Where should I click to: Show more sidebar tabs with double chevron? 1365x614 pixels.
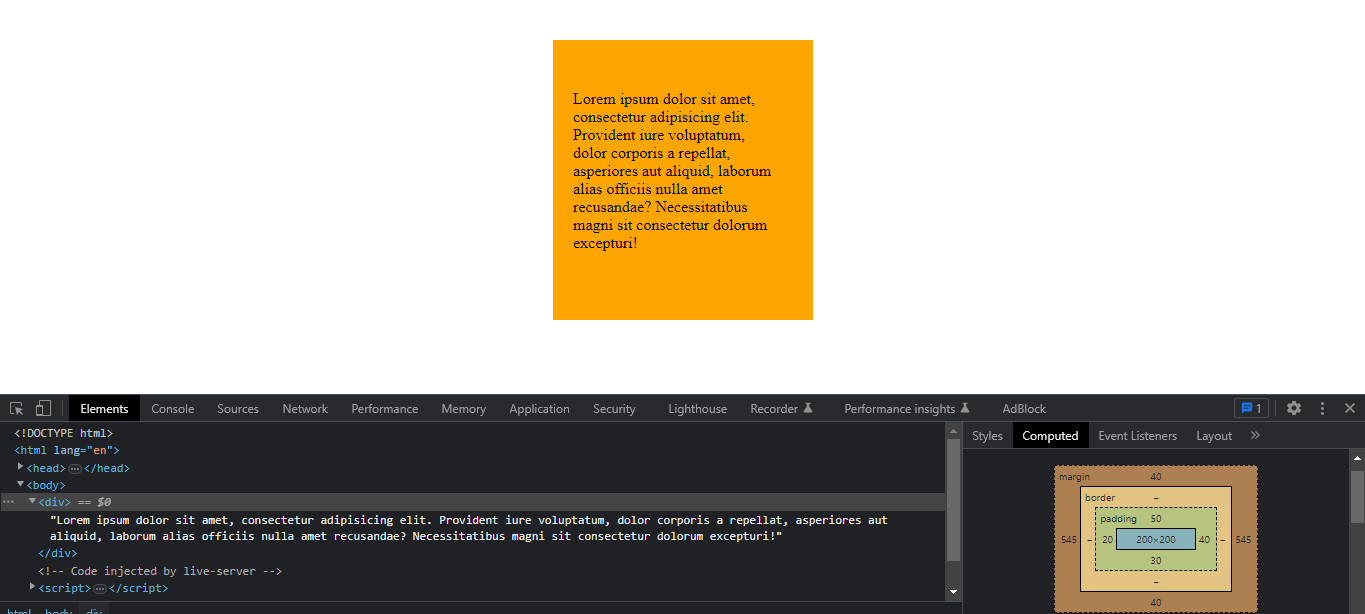(1256, 435)
